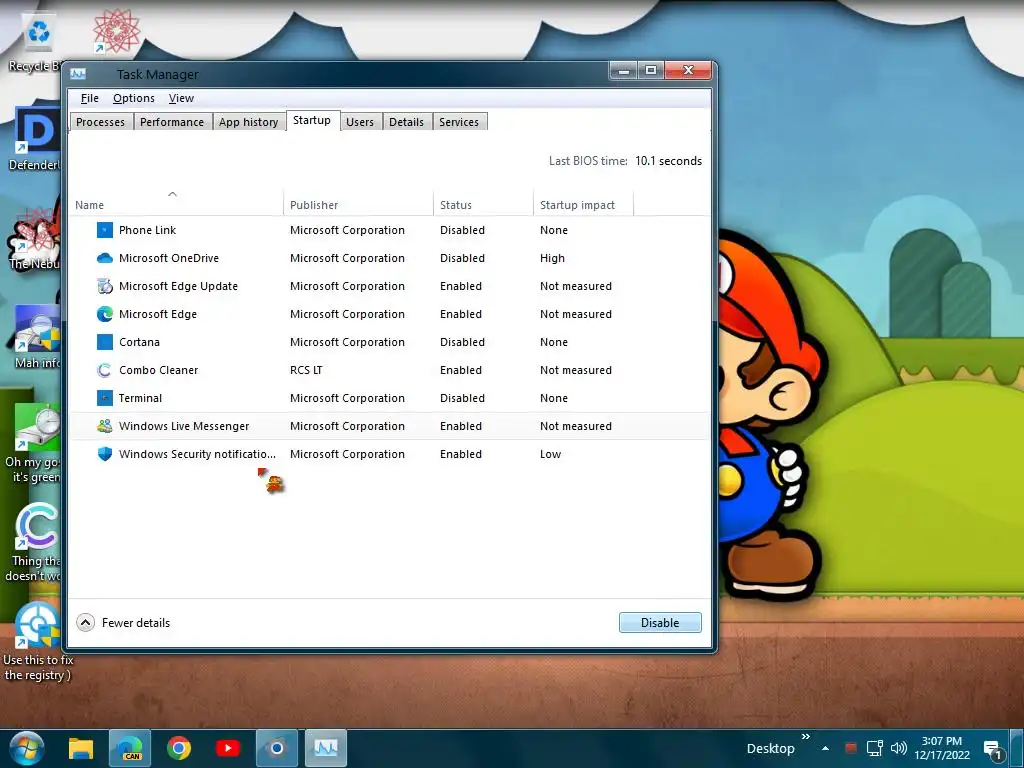The image size is (1024, 768).
Task: Select the Oh my gosh it's green shortcut
Action: click(36, 444)
